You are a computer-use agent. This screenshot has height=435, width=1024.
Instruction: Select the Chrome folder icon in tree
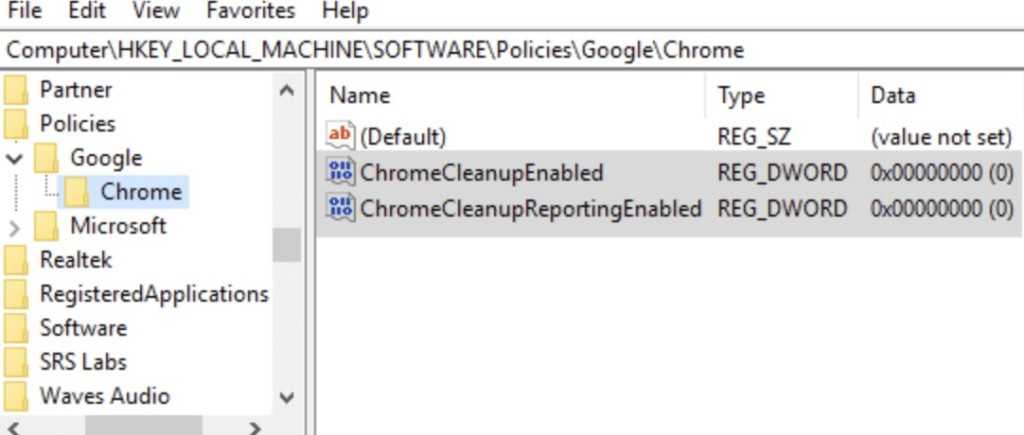pos(77,192)
